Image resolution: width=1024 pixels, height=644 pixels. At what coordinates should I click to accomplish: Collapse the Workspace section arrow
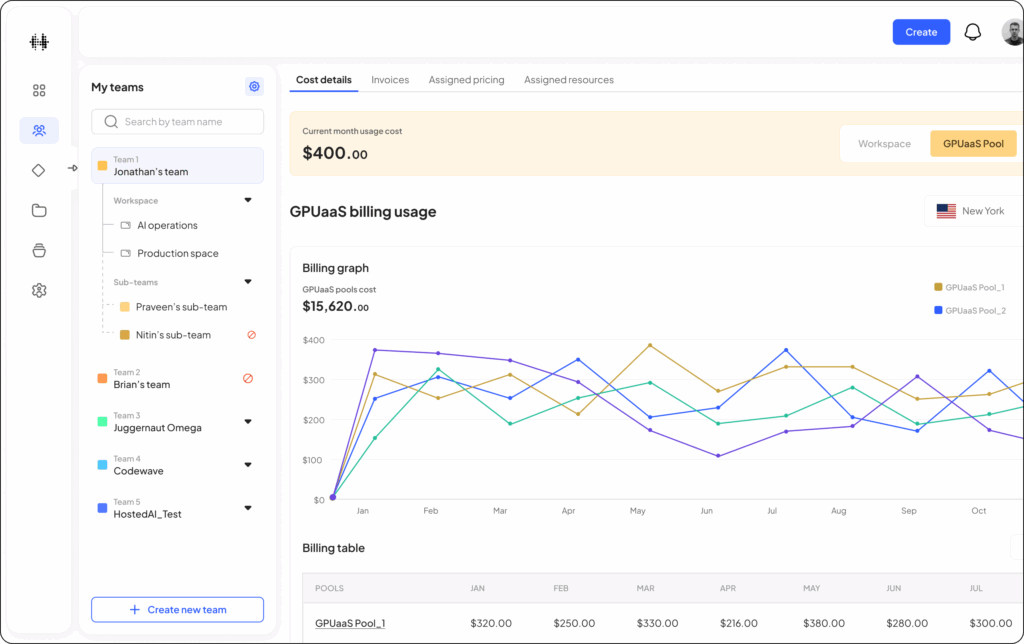click(248, 200)
